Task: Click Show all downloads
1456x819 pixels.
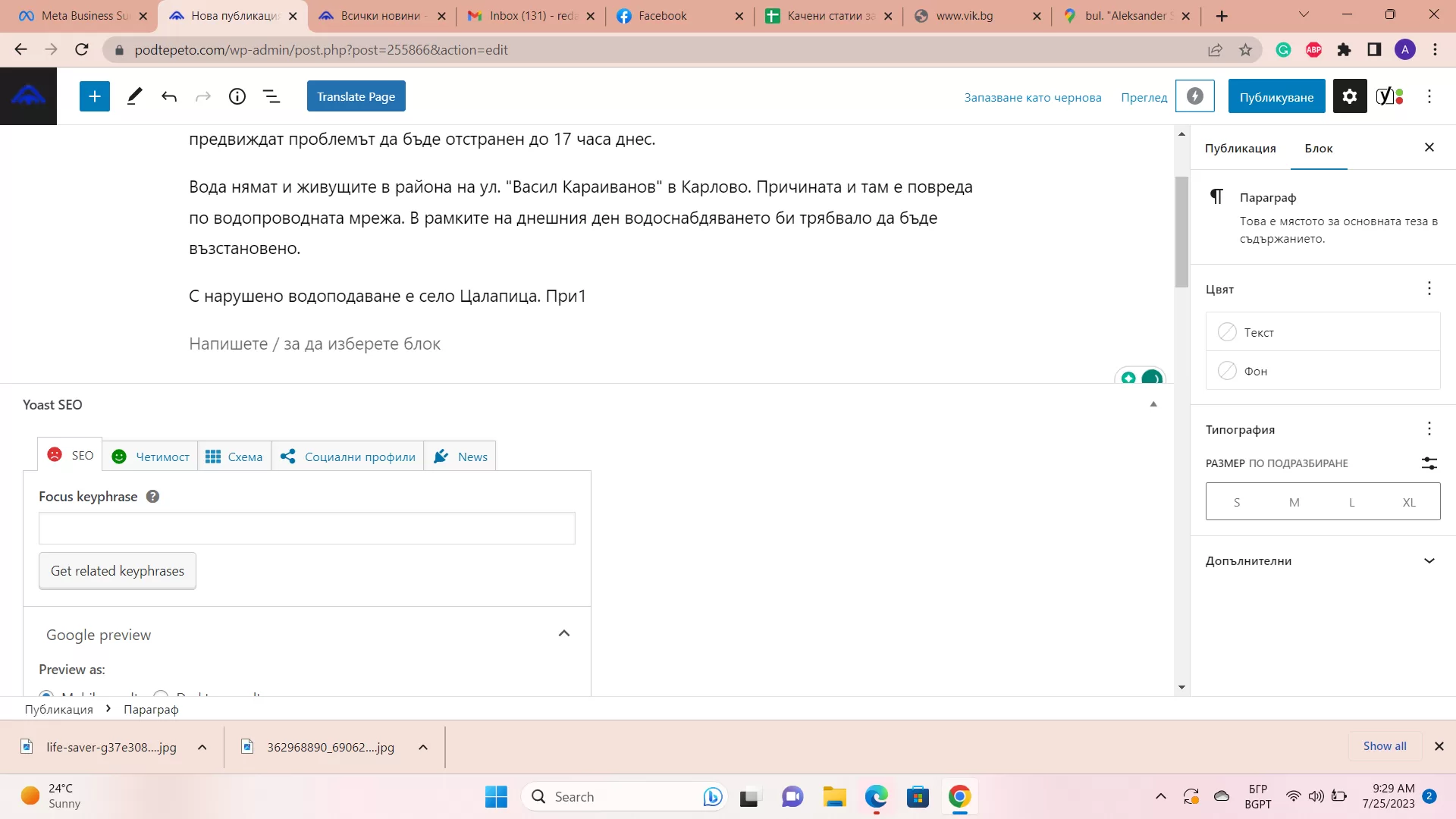Action: pos(1385,746)
